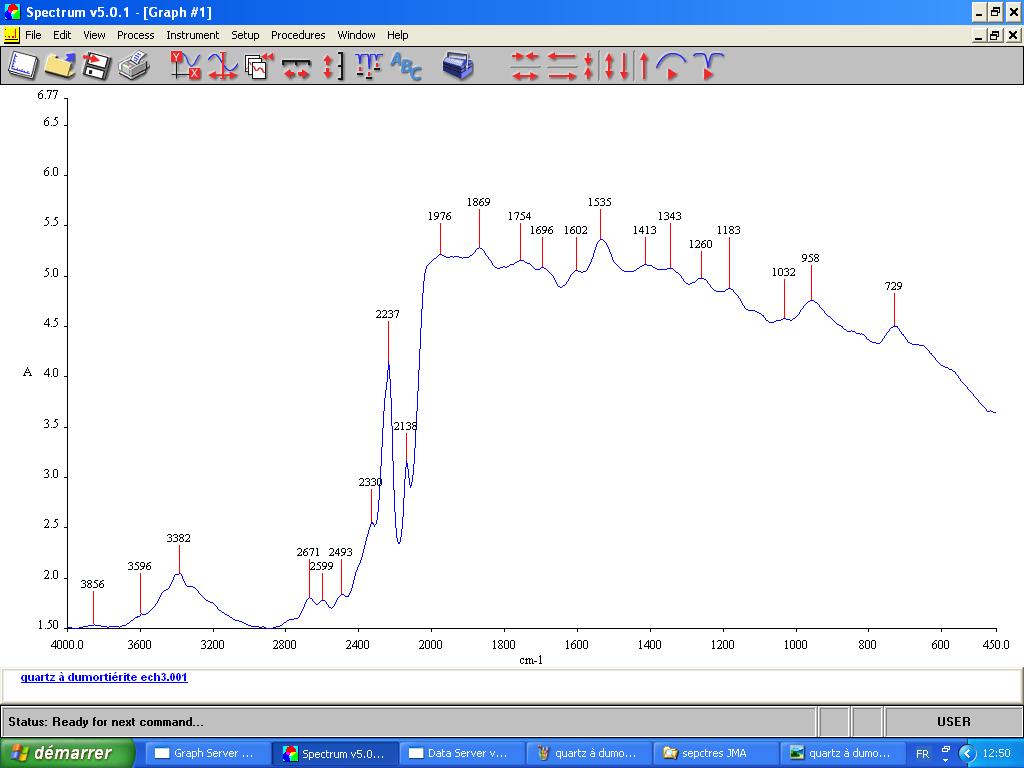Click the FR language indicator in tray
Screen dimensions: 1024x768
(x=922, y=753)
